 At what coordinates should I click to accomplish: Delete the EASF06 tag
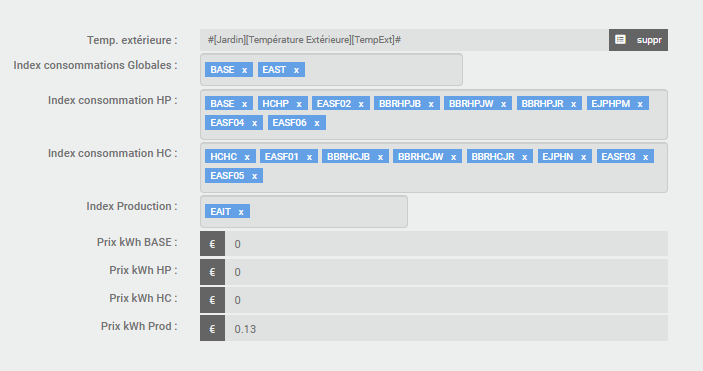pyautogui.click(x=317, y=123)
